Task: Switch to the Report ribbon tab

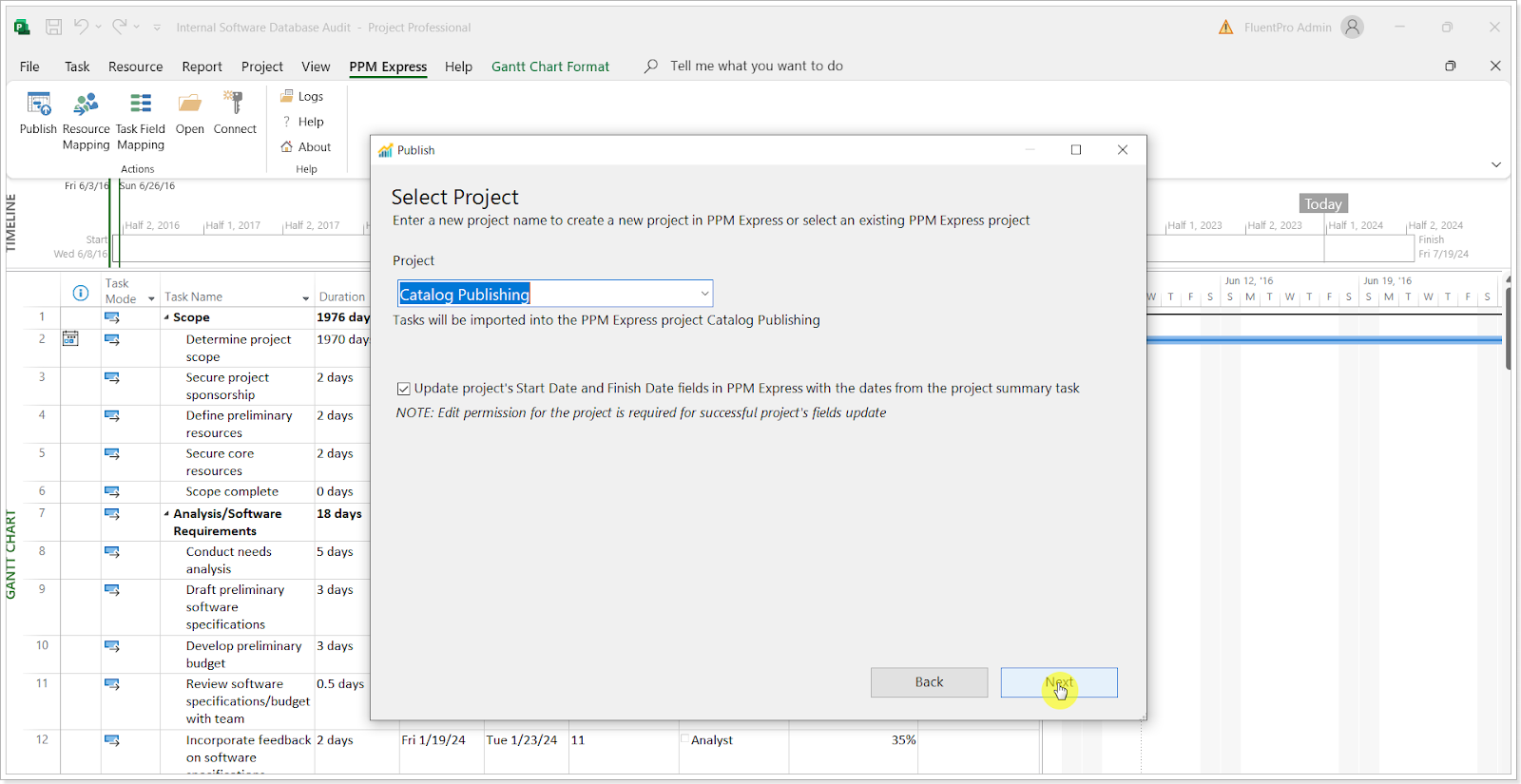Action: pyautogui.click(x=202, y=67)
